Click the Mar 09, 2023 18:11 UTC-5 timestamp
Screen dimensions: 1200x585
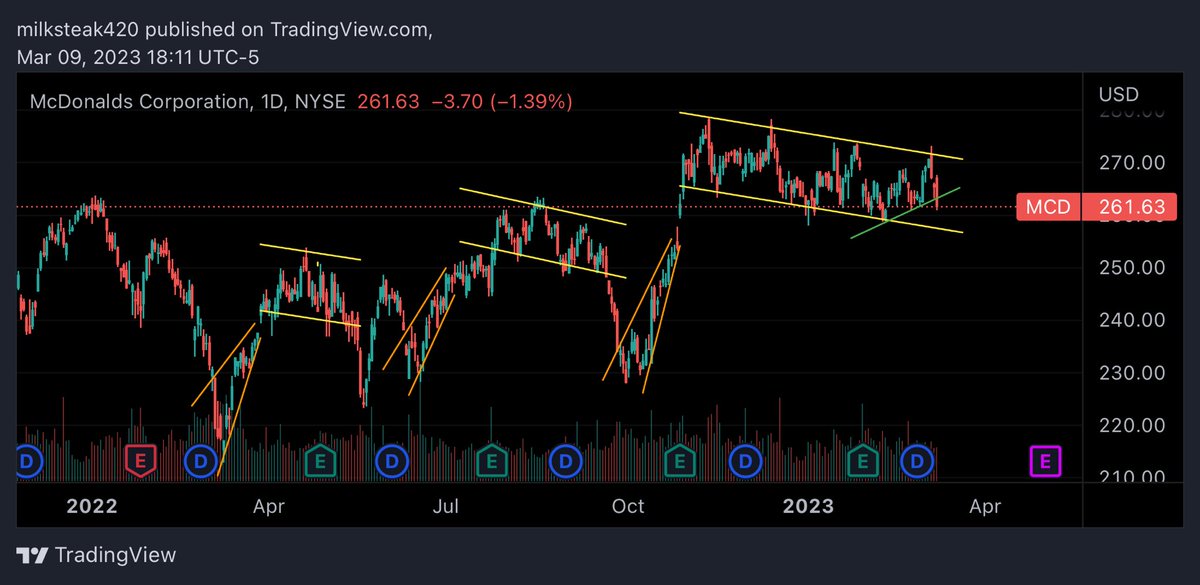coord(138,58)
